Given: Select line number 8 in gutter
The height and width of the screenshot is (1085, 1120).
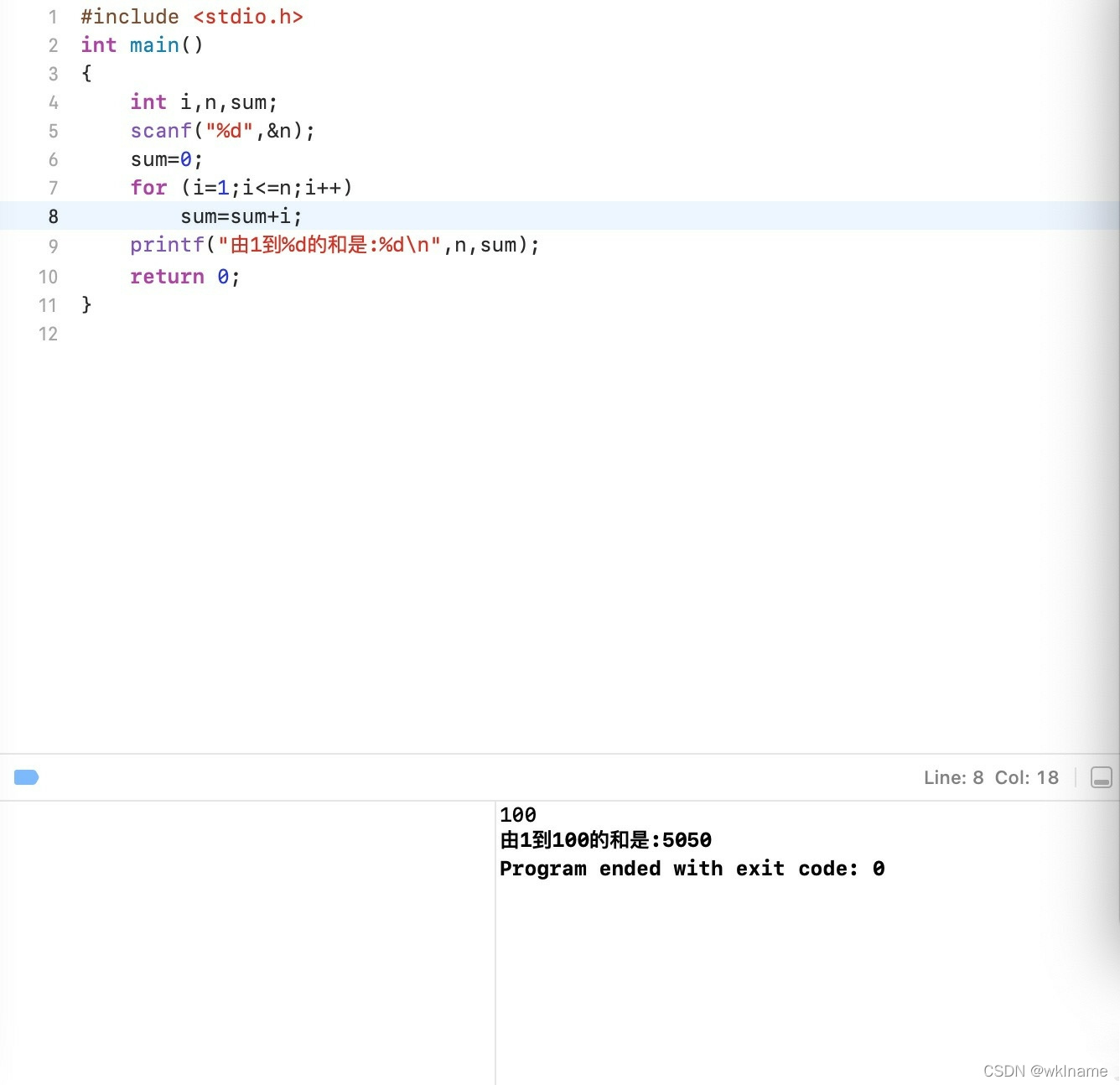Looking at the screenshot, I should point(53,216).
